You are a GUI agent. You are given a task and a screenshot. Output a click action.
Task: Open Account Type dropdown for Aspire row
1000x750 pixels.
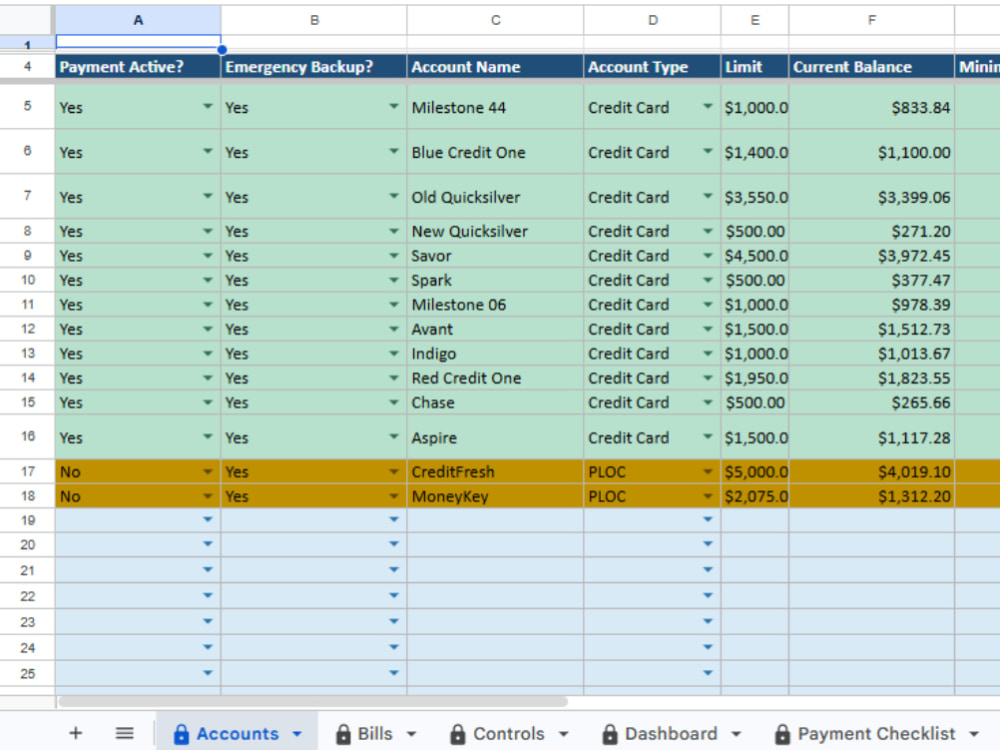(x=708, y=436)
